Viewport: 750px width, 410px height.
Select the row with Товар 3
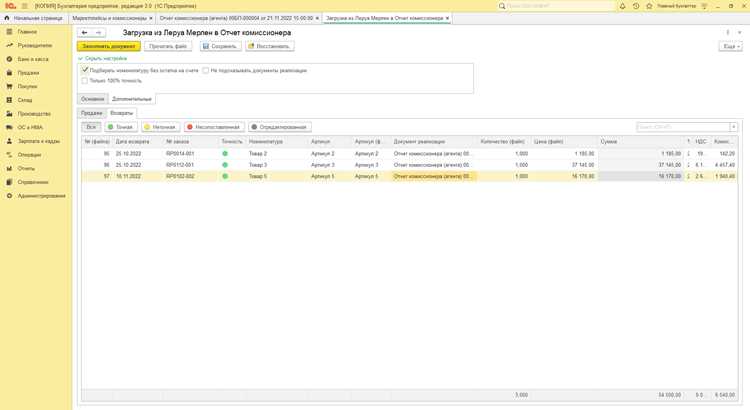[x=409, y=165]
